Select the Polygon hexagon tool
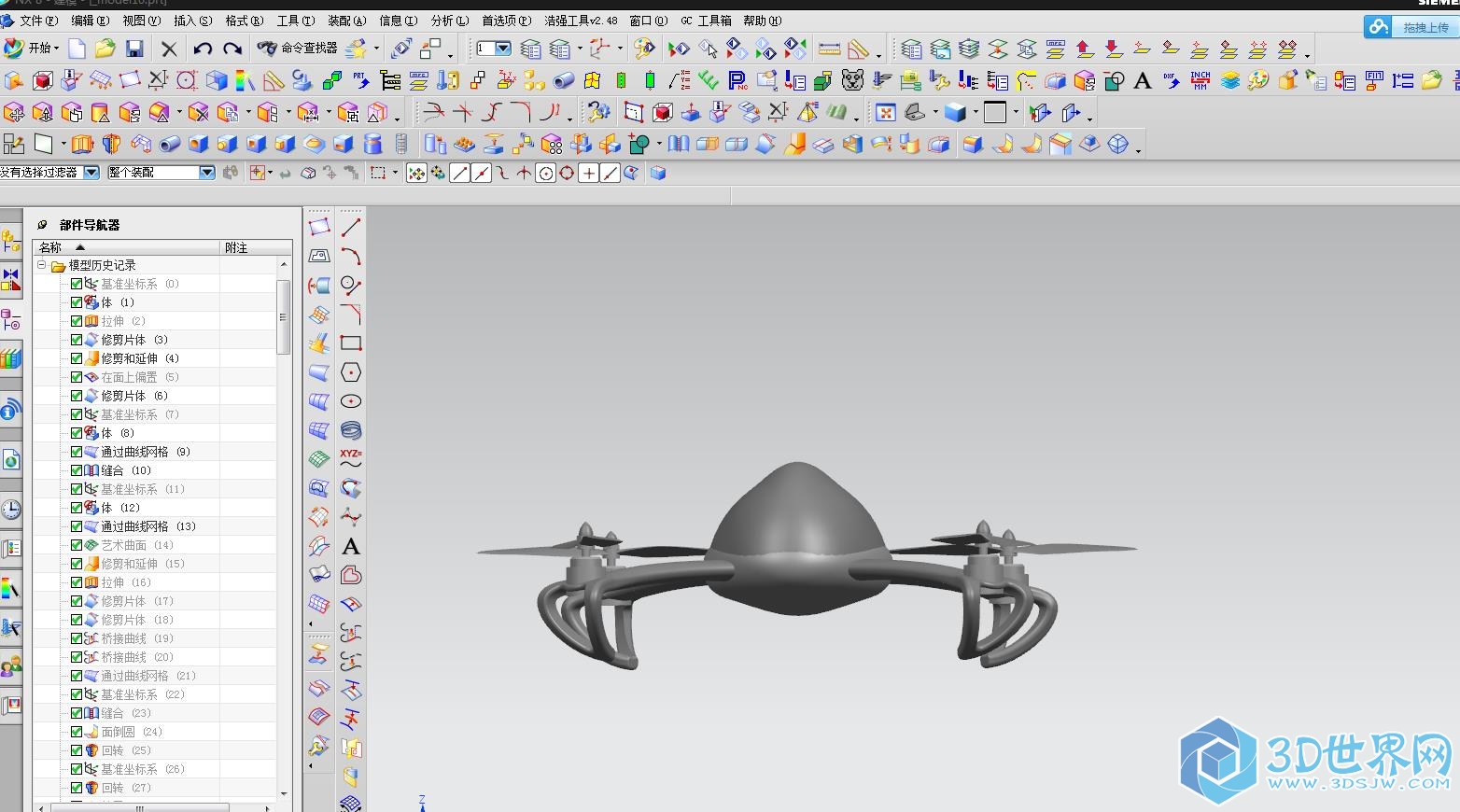 (x=351, y=372)
